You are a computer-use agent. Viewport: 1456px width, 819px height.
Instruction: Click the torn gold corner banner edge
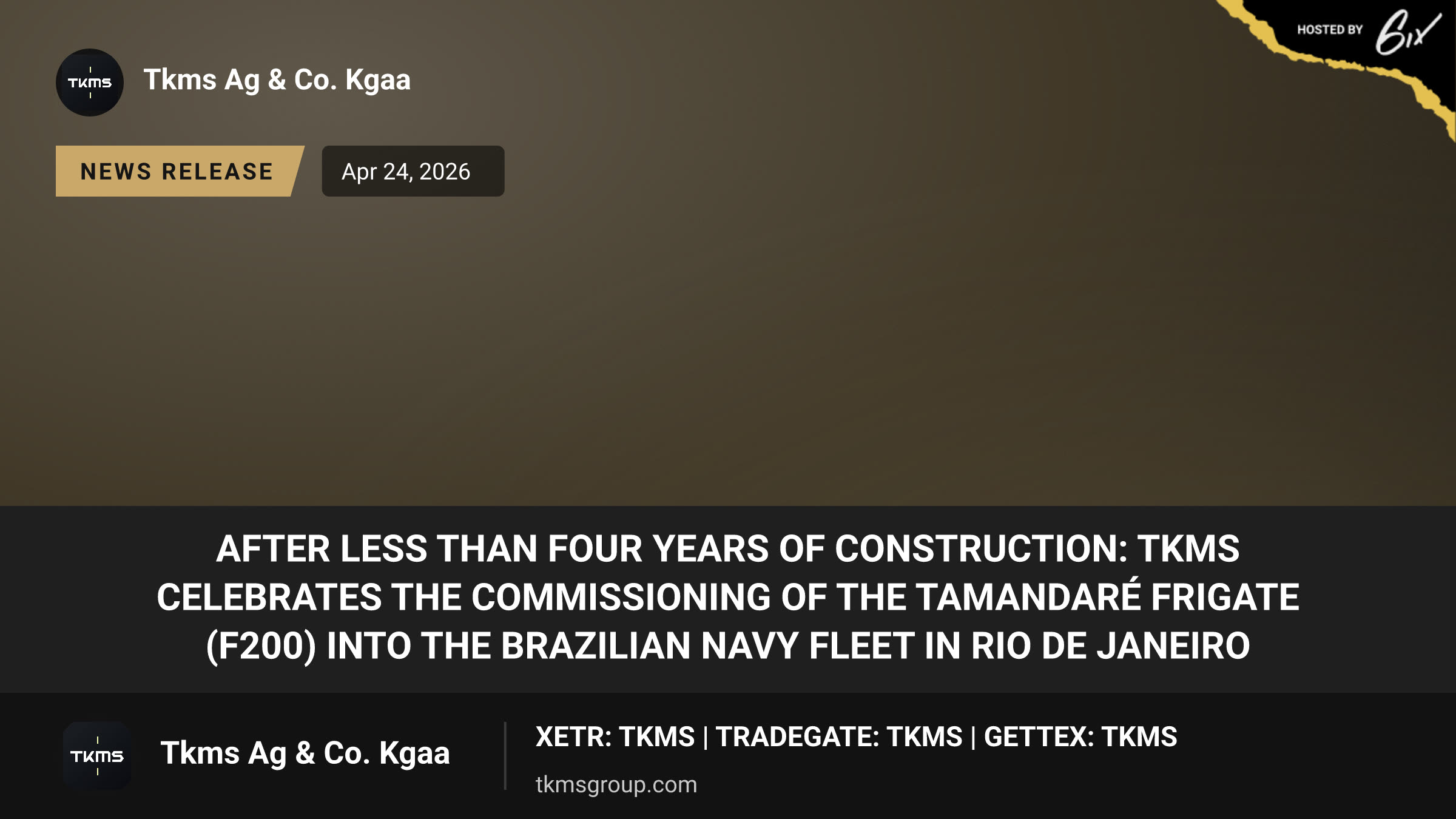pyautogui.click(x=1353, y=67)
